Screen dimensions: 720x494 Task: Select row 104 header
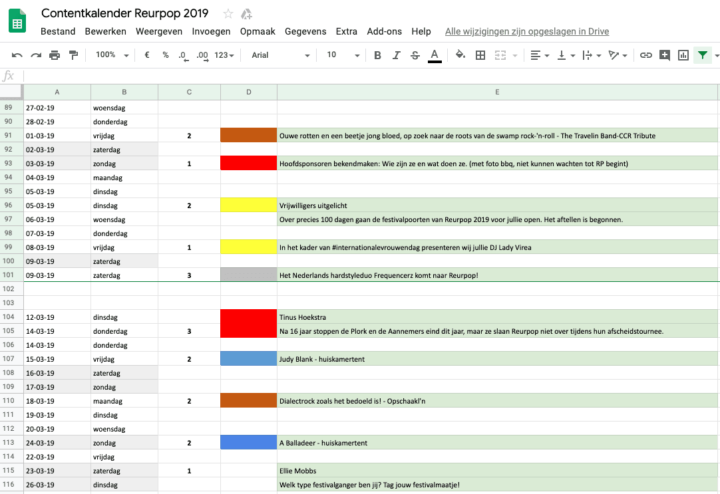11,317
